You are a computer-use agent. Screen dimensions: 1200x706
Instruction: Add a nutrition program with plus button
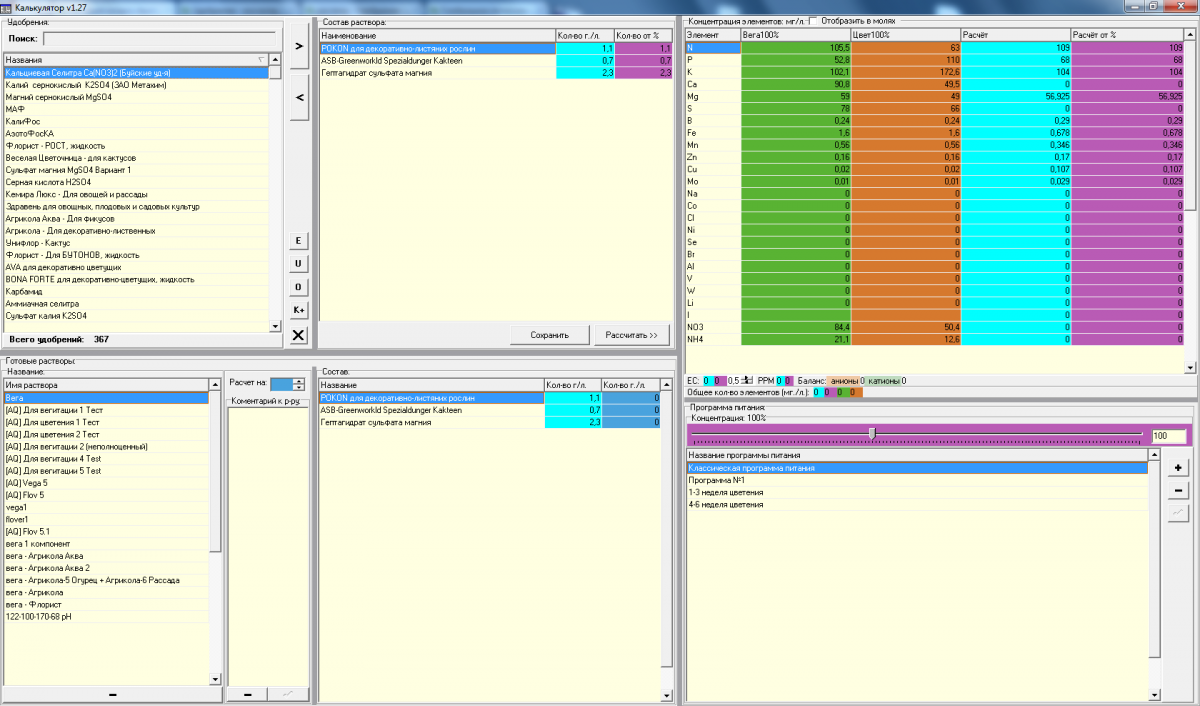1178,468
